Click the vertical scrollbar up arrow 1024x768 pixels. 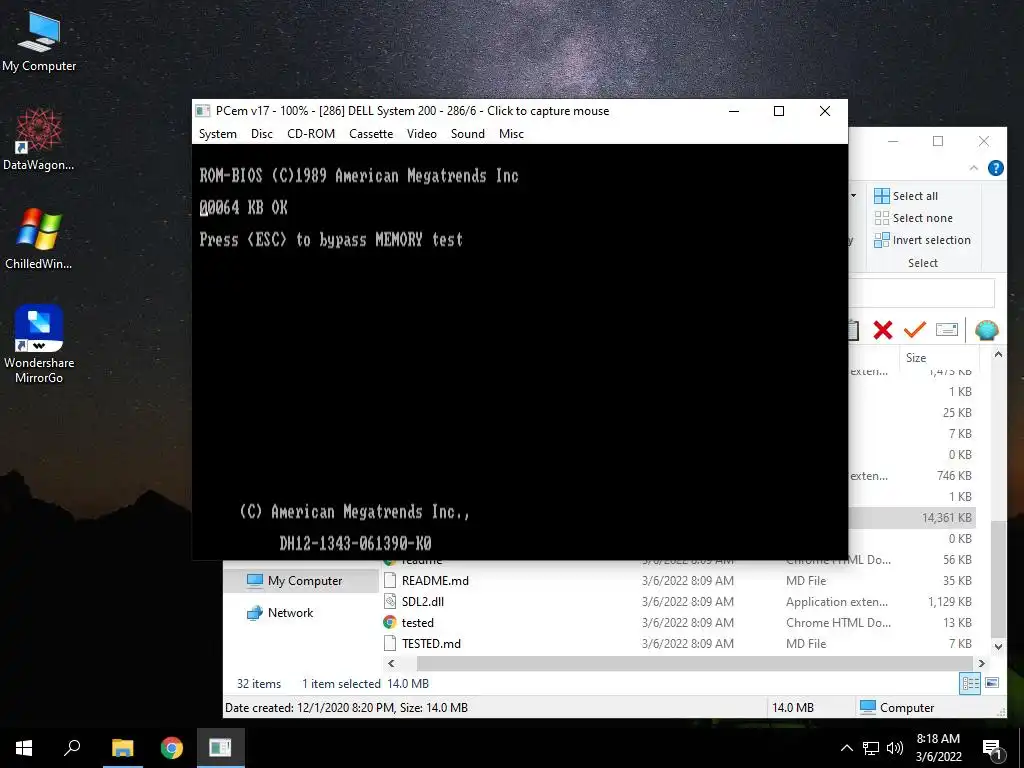pyautogui.click(x=998, y=355)
